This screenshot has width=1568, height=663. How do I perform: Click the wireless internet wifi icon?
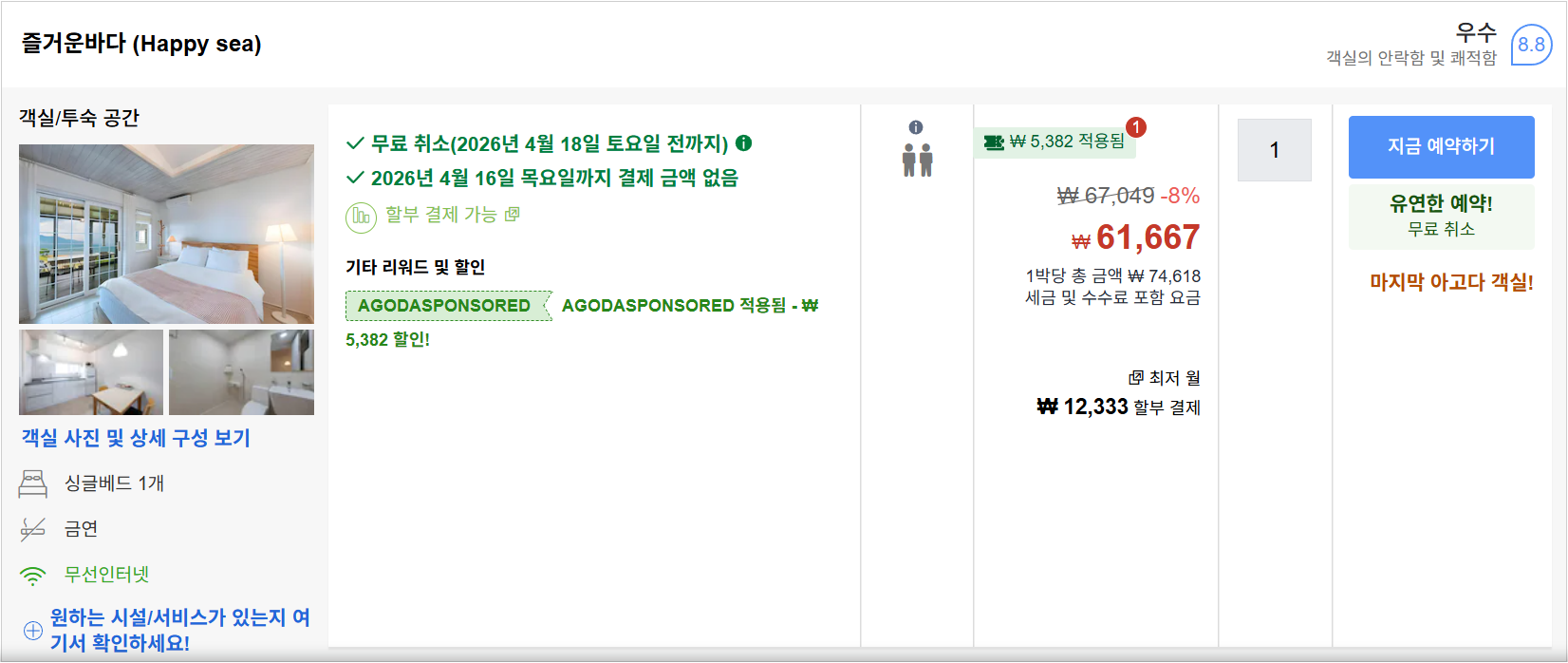click(32, 574)
